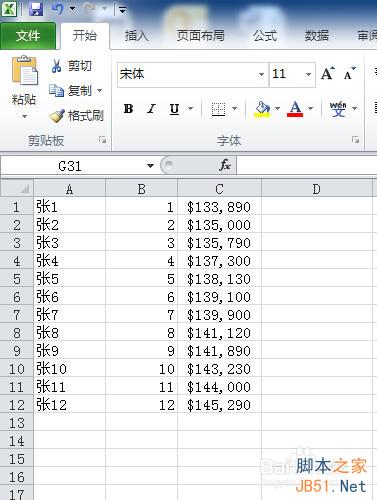This screenshot has width=377, height=500.
Task: Open the 数据 (Data) tab
Action: (x=317, y=36)
